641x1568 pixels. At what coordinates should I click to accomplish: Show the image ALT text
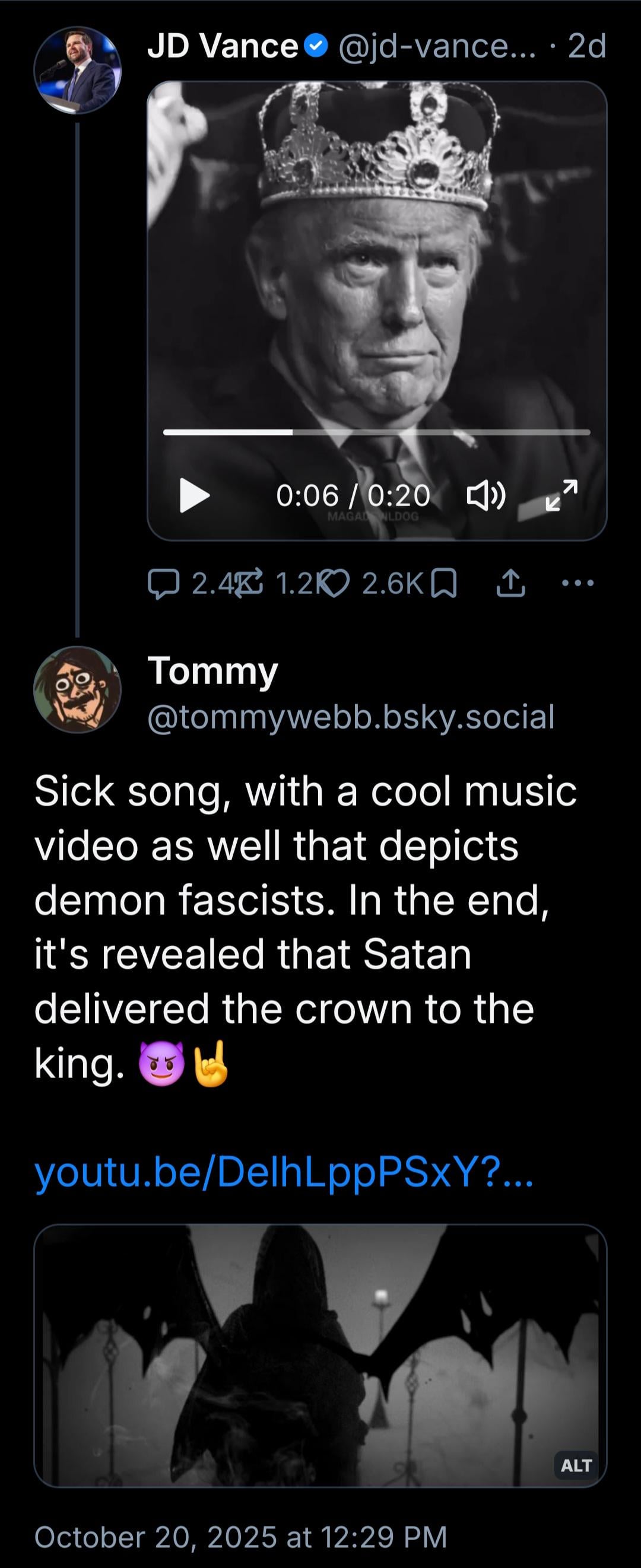tap(576, 1465)
